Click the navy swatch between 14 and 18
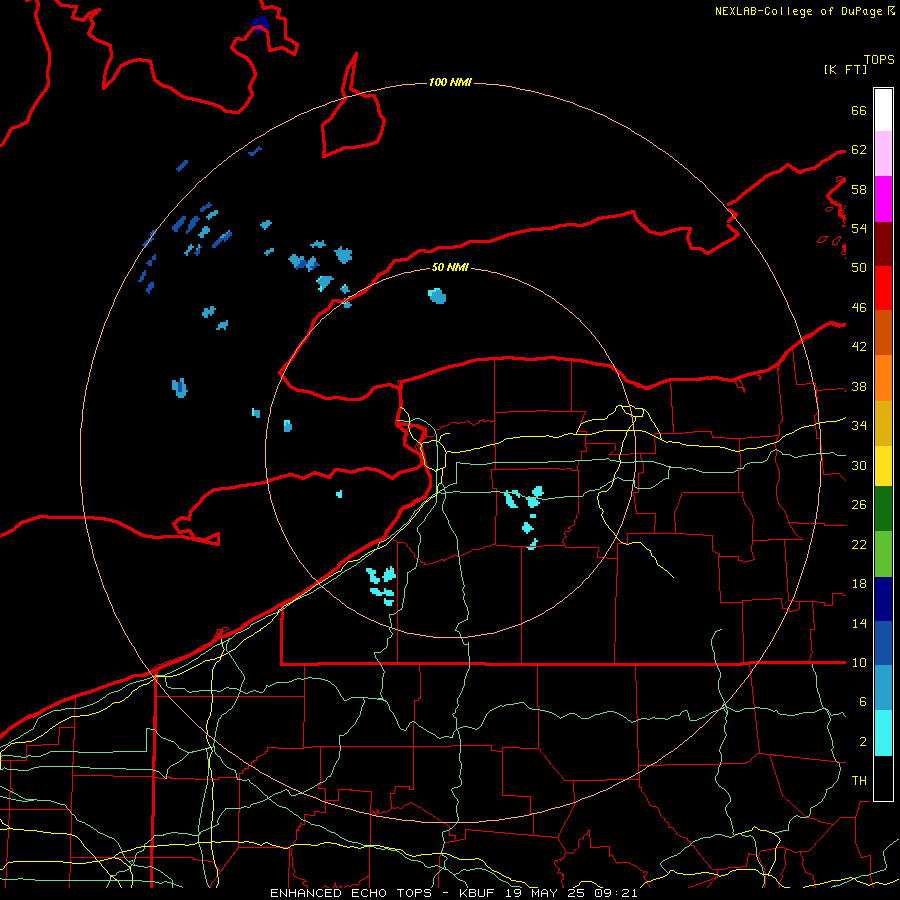 (x=883, y=599)
